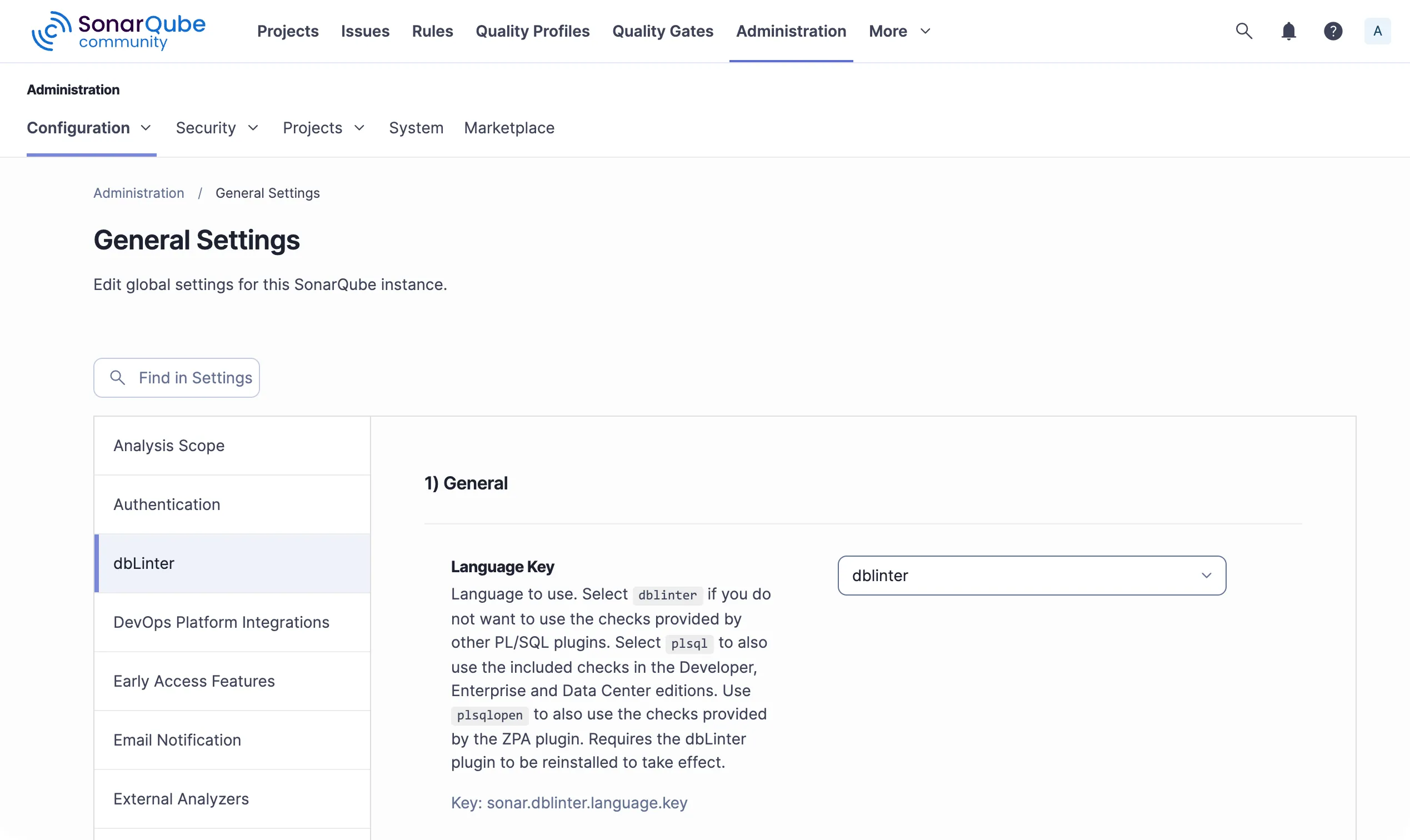Image resolution: width=1410 pixels, height=840 pixels.
Task: Open the Language Key dblinter select box
Action: point(1031,575)
